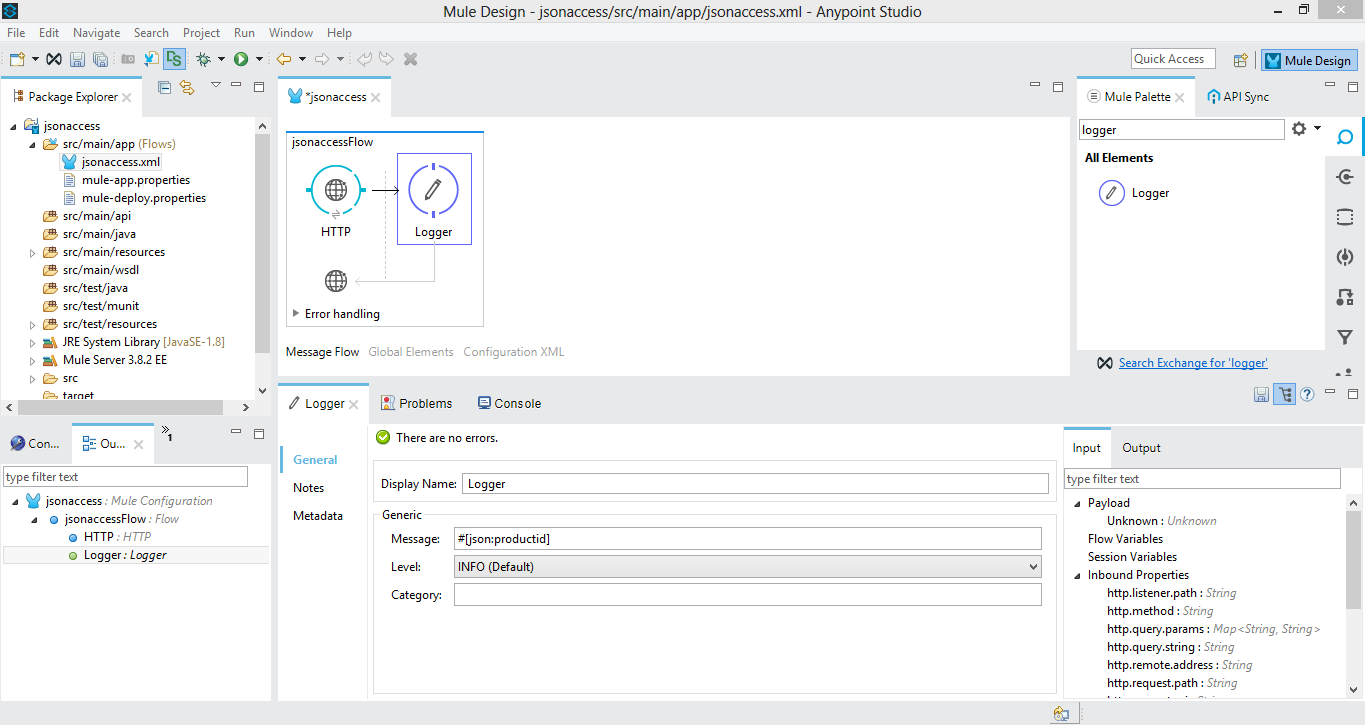The width and height of the screenshot is (1365, 725).
Task: Switch to the Problems tab
Action: click(x=416, y=404)
